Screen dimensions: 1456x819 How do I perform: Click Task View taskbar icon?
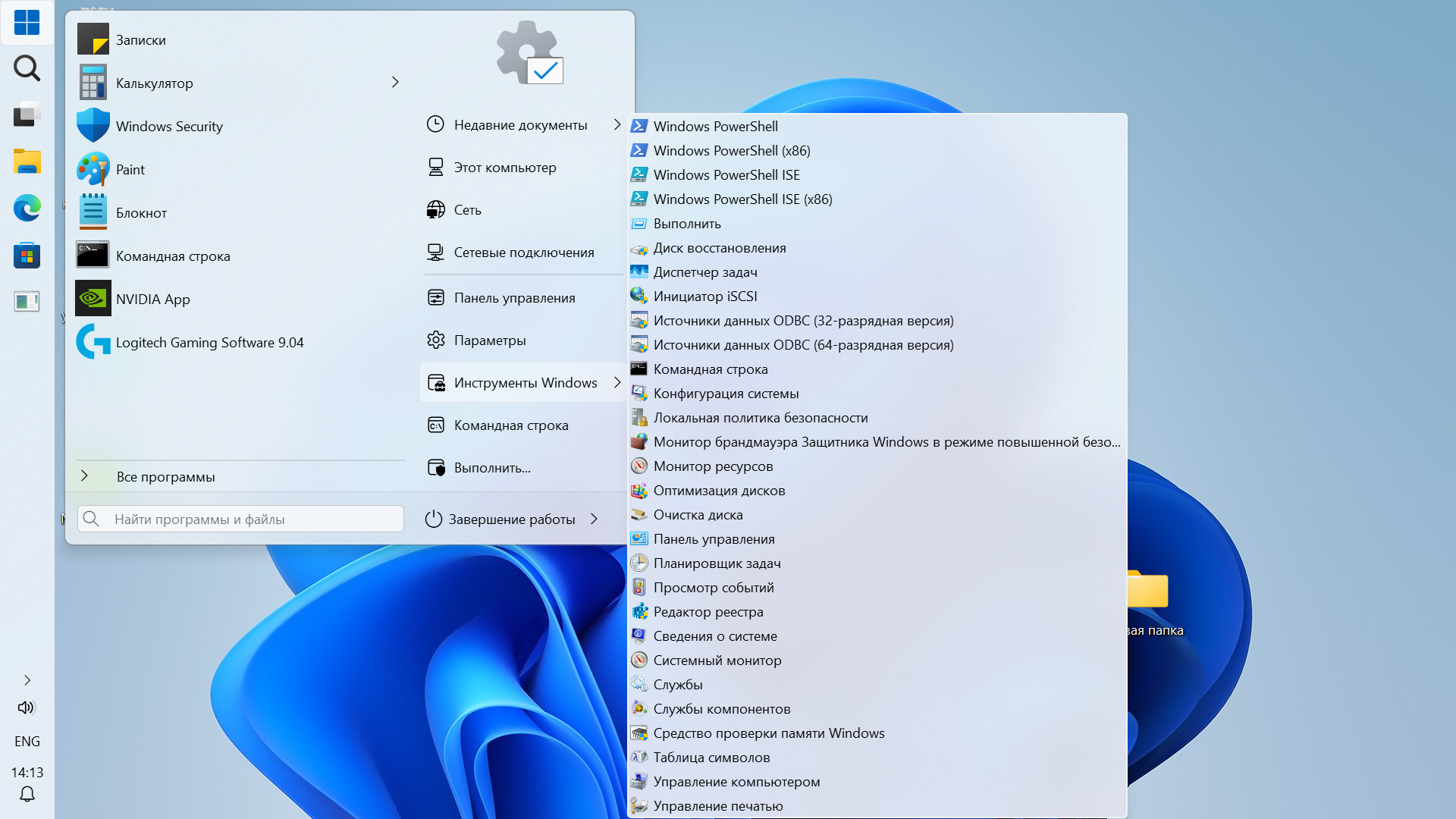pos(27,115)
